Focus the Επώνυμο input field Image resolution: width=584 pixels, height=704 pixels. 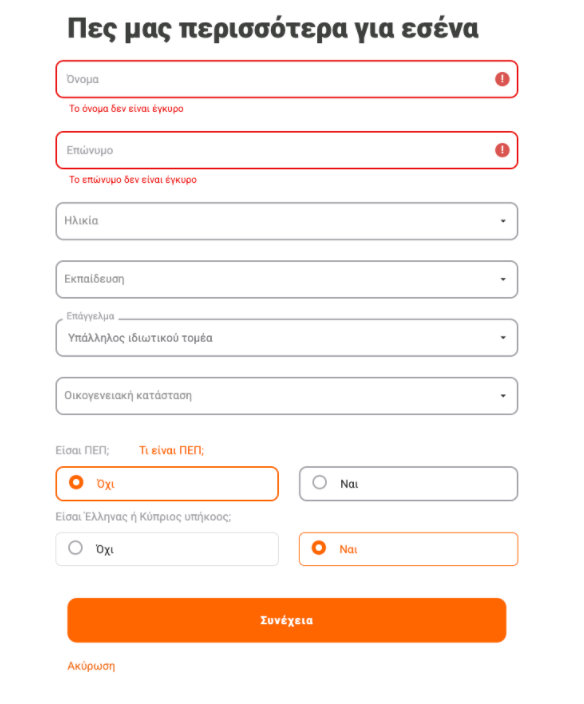[287, 150]
